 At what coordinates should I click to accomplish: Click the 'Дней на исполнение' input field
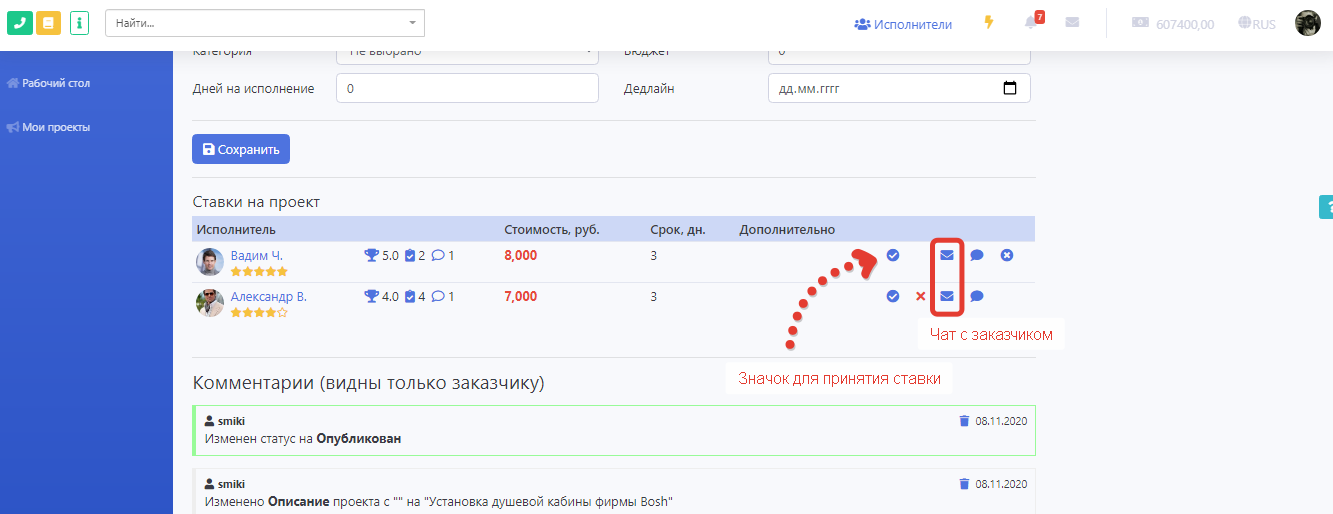coord(467,88)
